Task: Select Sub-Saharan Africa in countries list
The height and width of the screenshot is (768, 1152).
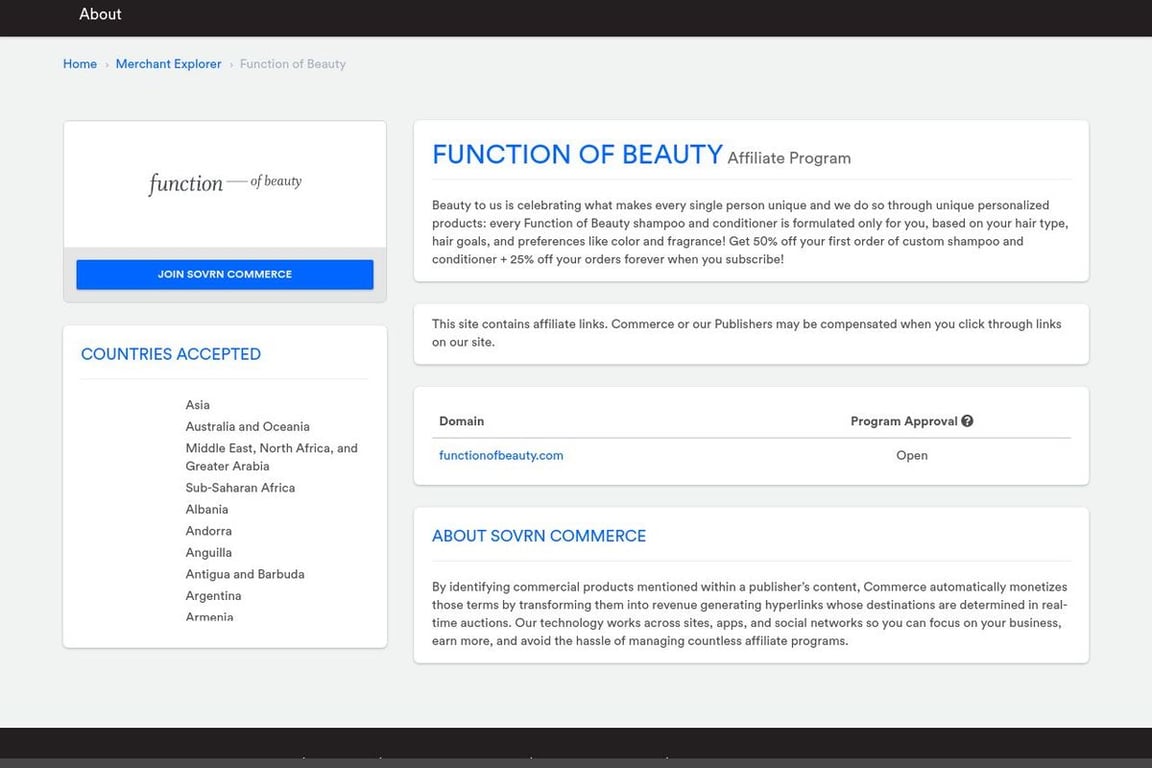Action: pos(240,488)
